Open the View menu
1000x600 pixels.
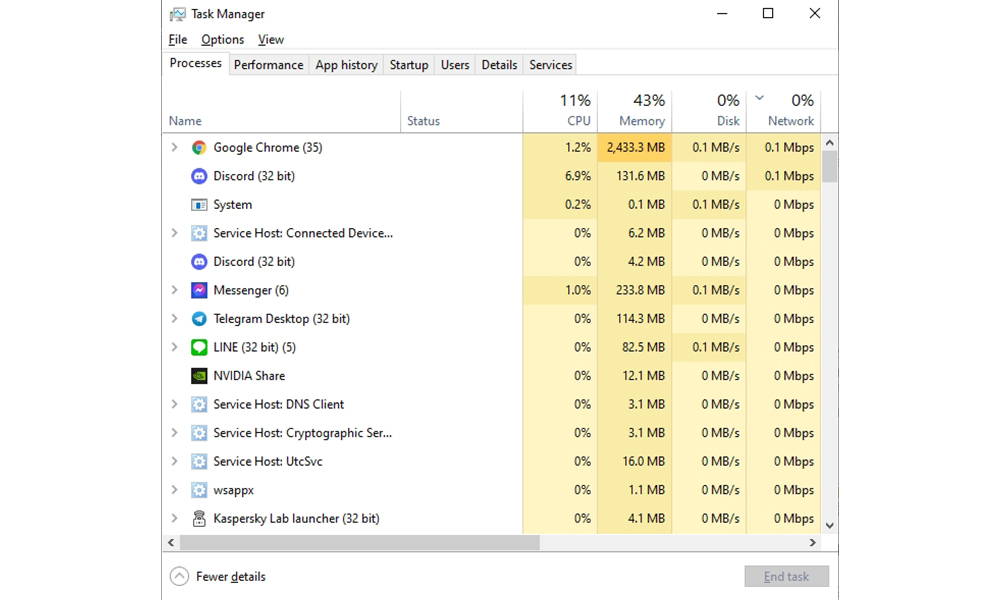(271, 40)
